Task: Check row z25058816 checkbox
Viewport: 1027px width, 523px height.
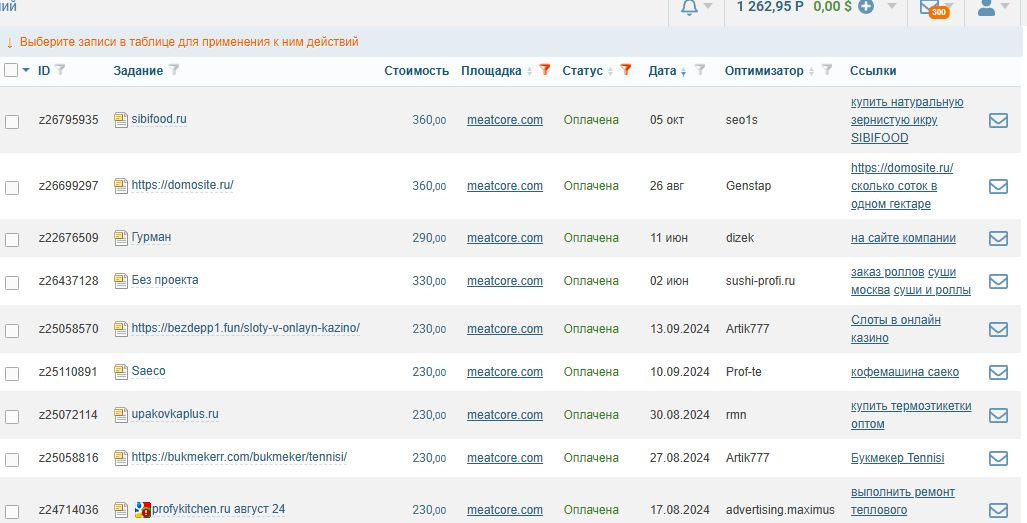Action: point(12,460)
